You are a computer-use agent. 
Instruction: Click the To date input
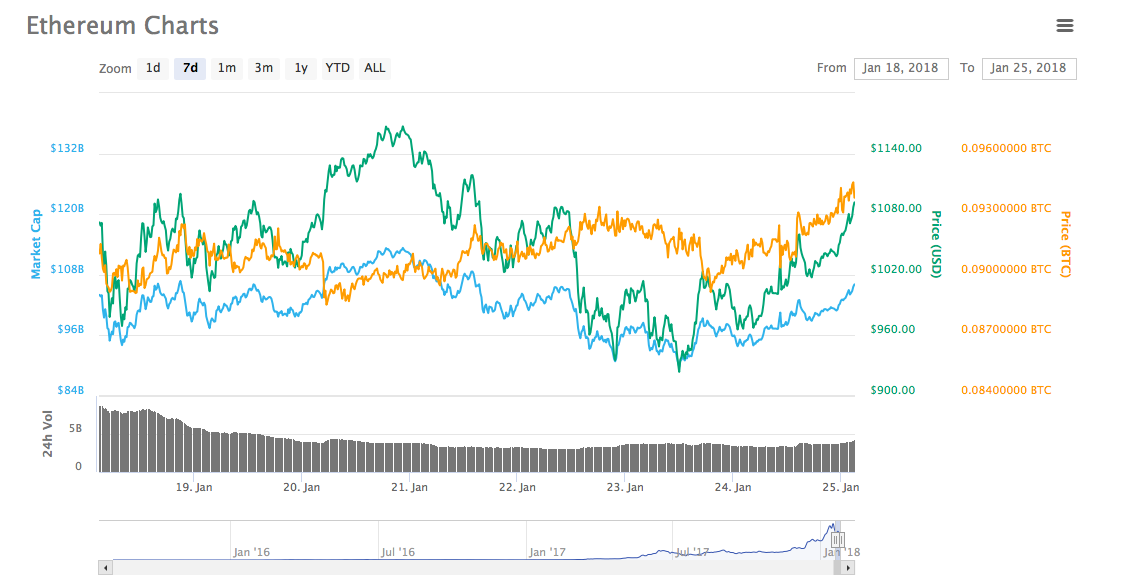(x=1029, y=68)
